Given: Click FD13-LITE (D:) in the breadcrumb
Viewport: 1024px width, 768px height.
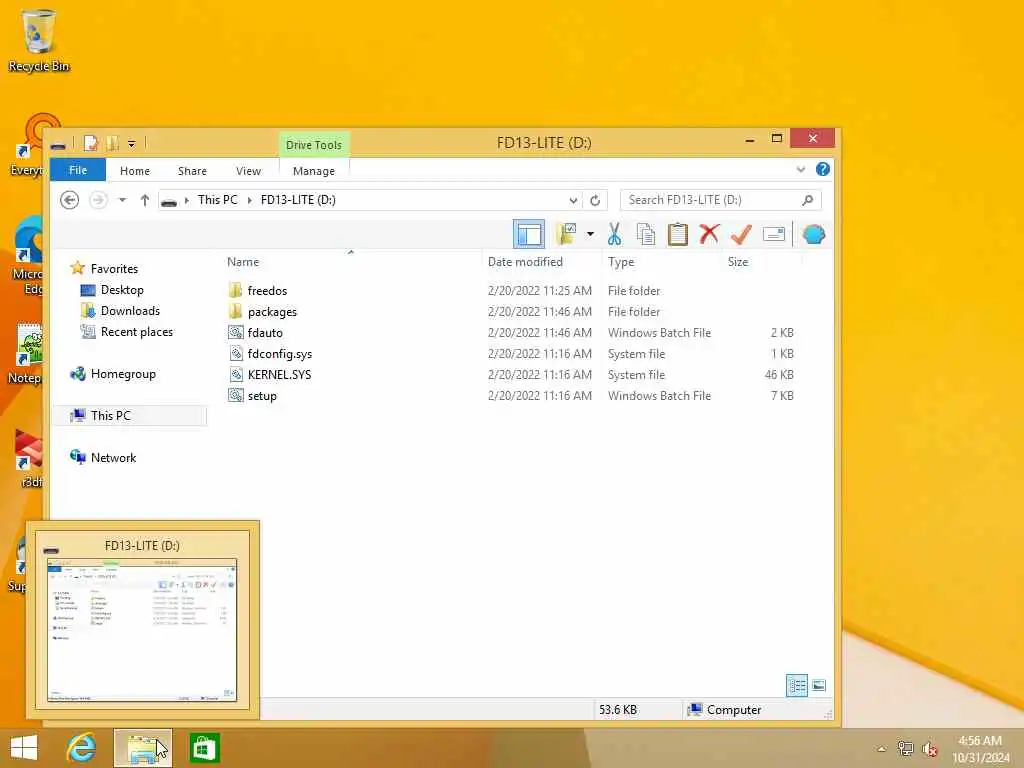Looking at the screenshot, I should [x=298, y=200].
